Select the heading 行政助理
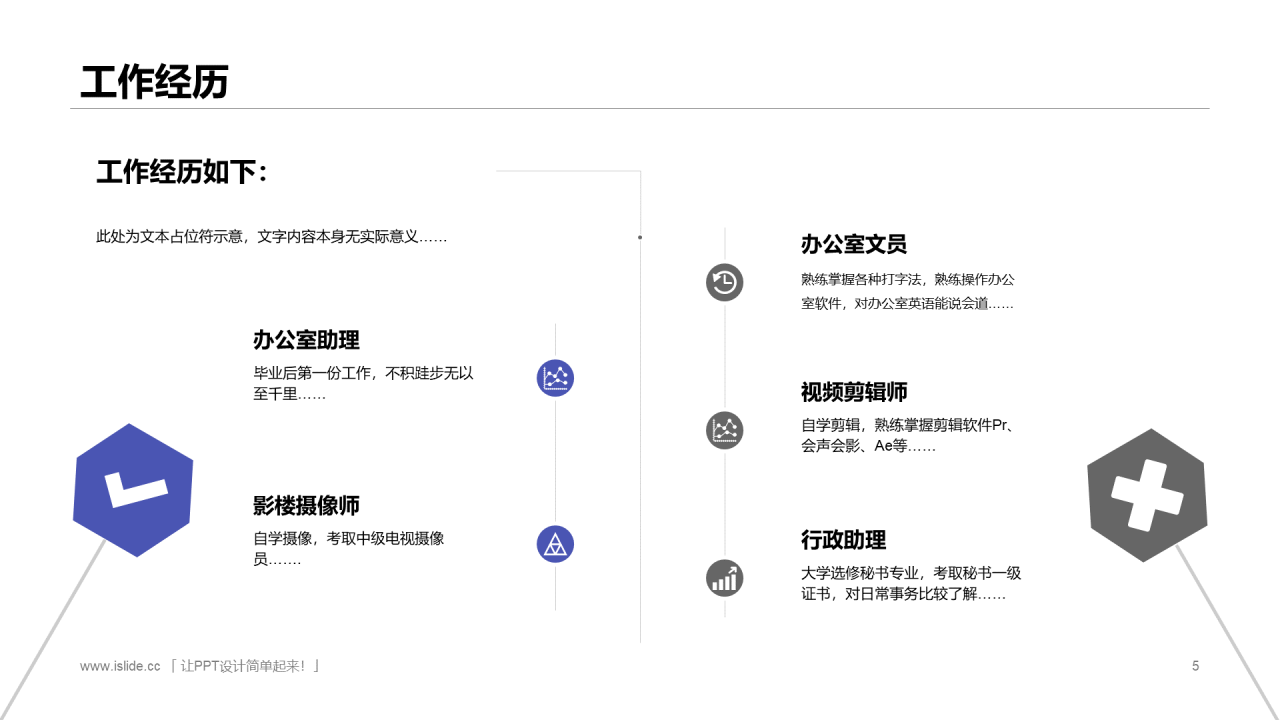Image resolution: width=1280 pixels, height=720 pixels. tap(844, 540)
